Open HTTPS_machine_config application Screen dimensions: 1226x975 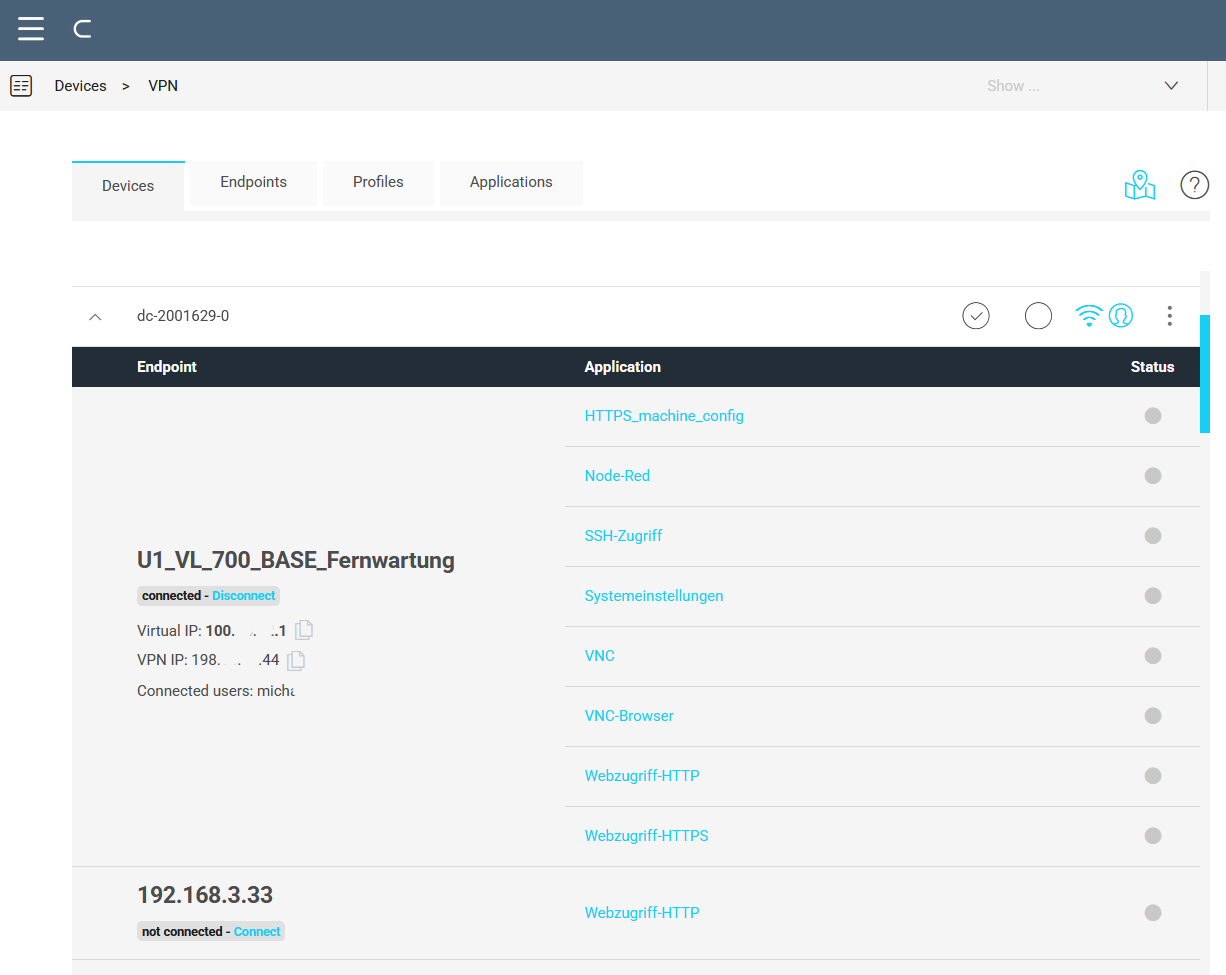coord(664,416)
